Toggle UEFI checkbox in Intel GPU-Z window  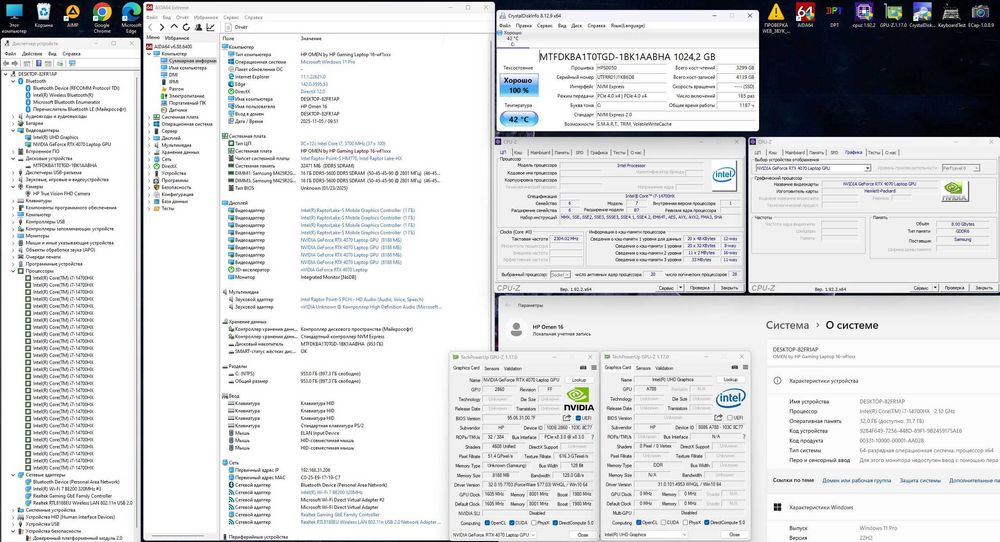tap(730, 418)
